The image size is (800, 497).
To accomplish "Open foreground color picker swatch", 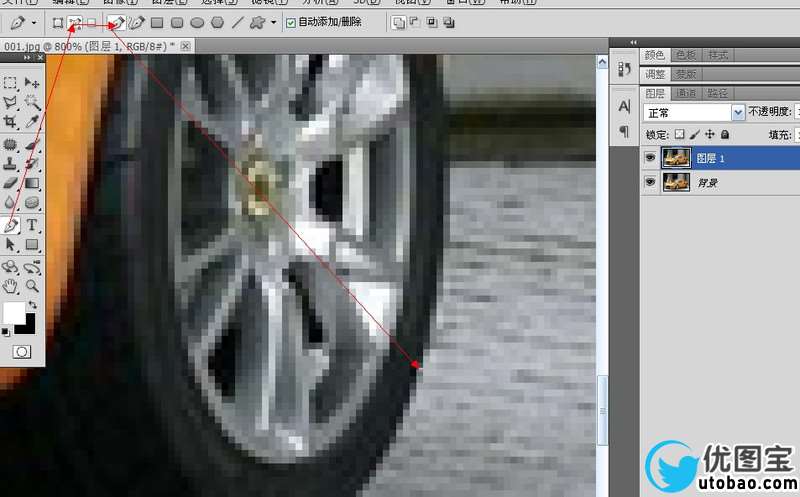I will pyautogui.click(x=12, y=311).
